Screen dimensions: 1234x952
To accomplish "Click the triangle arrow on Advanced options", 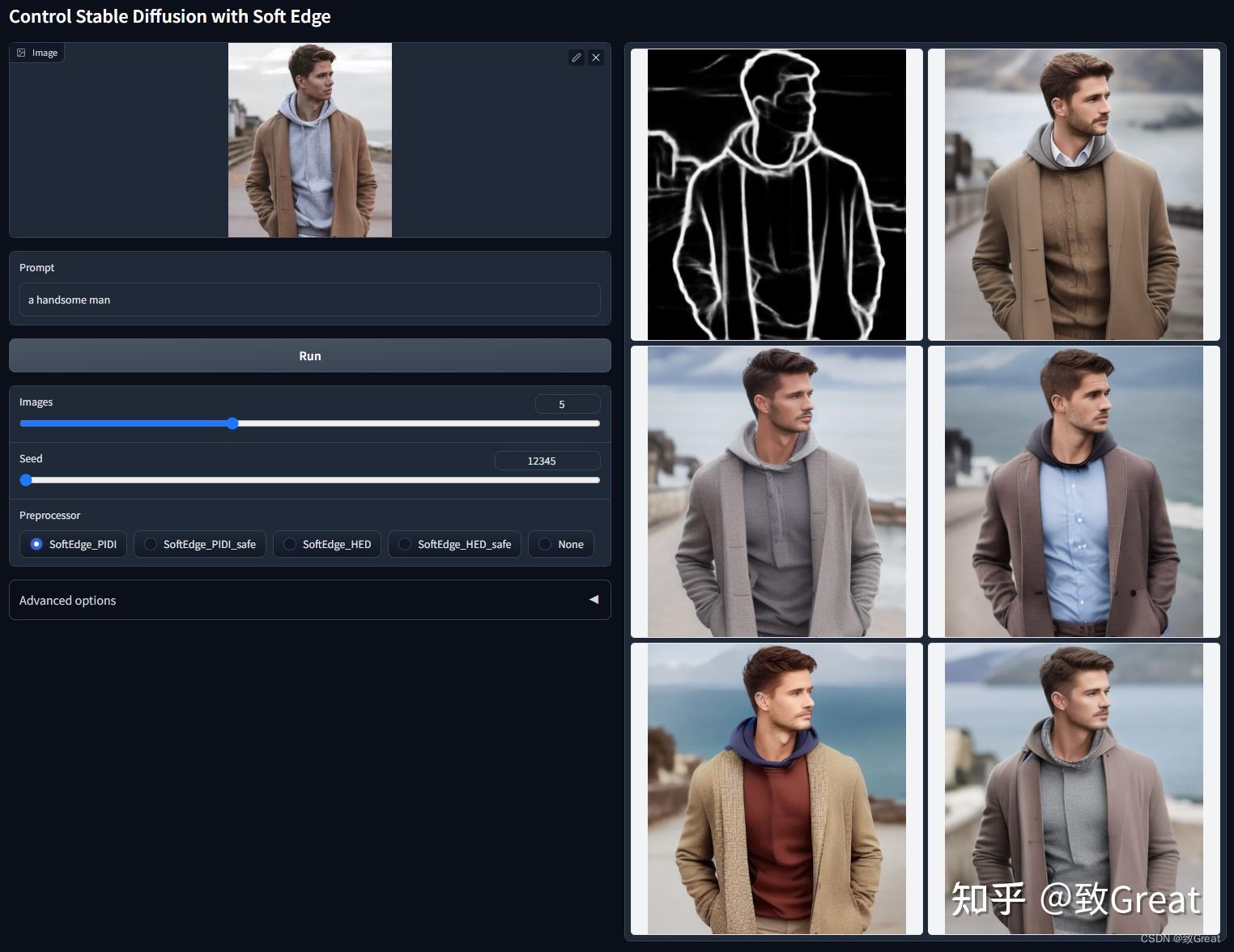I will point(594,600).
